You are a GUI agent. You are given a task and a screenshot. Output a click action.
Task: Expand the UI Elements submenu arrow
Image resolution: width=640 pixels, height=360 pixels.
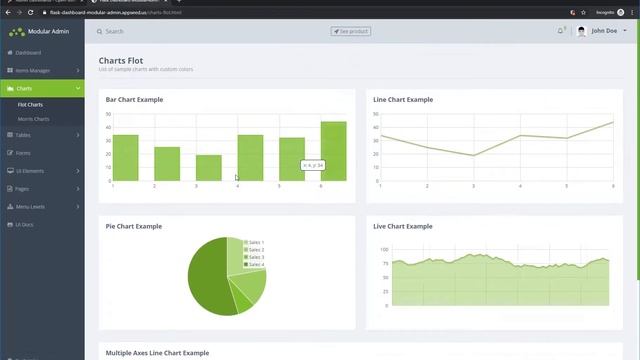pyautogui.click(x=78, y=171)
